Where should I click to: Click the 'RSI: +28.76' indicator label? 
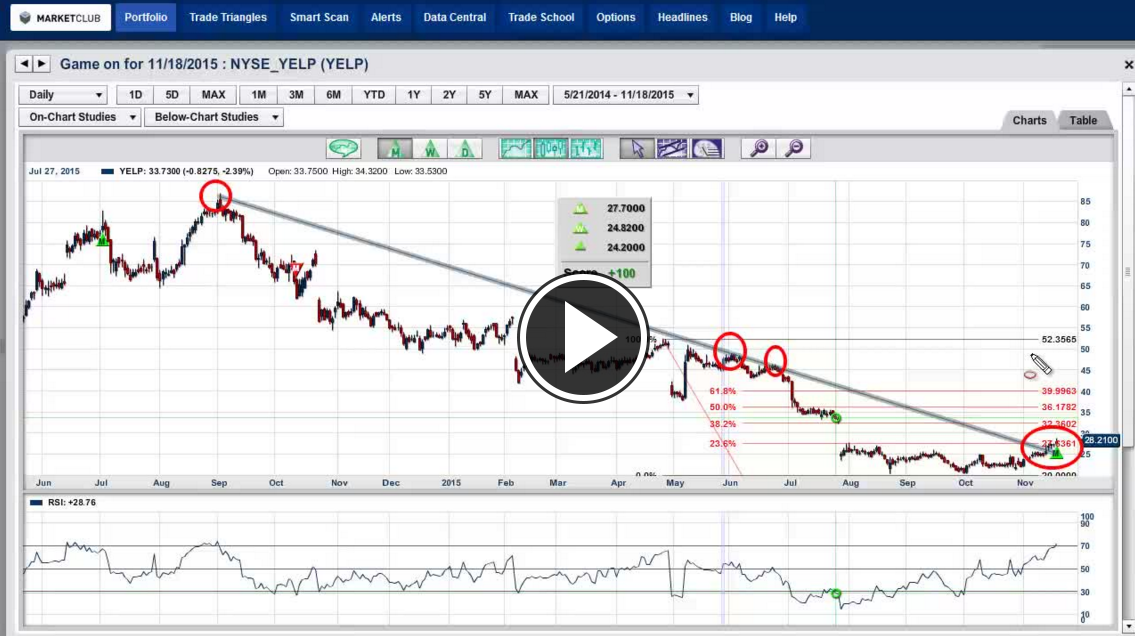pos(72,502)
